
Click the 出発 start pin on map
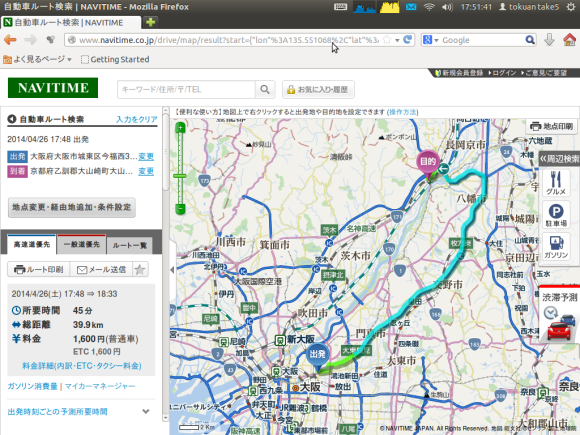(x=317, y=357)
